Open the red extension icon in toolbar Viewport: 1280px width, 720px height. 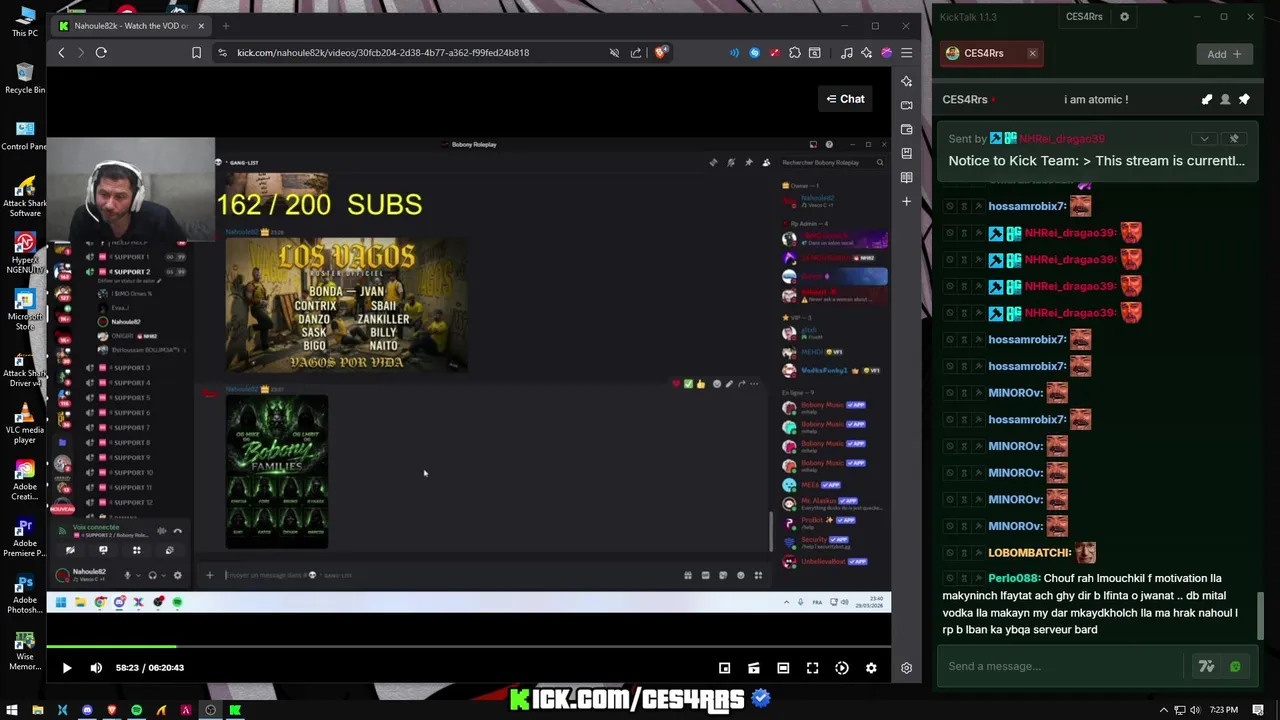pyautogui.click(x=774, y=53)
